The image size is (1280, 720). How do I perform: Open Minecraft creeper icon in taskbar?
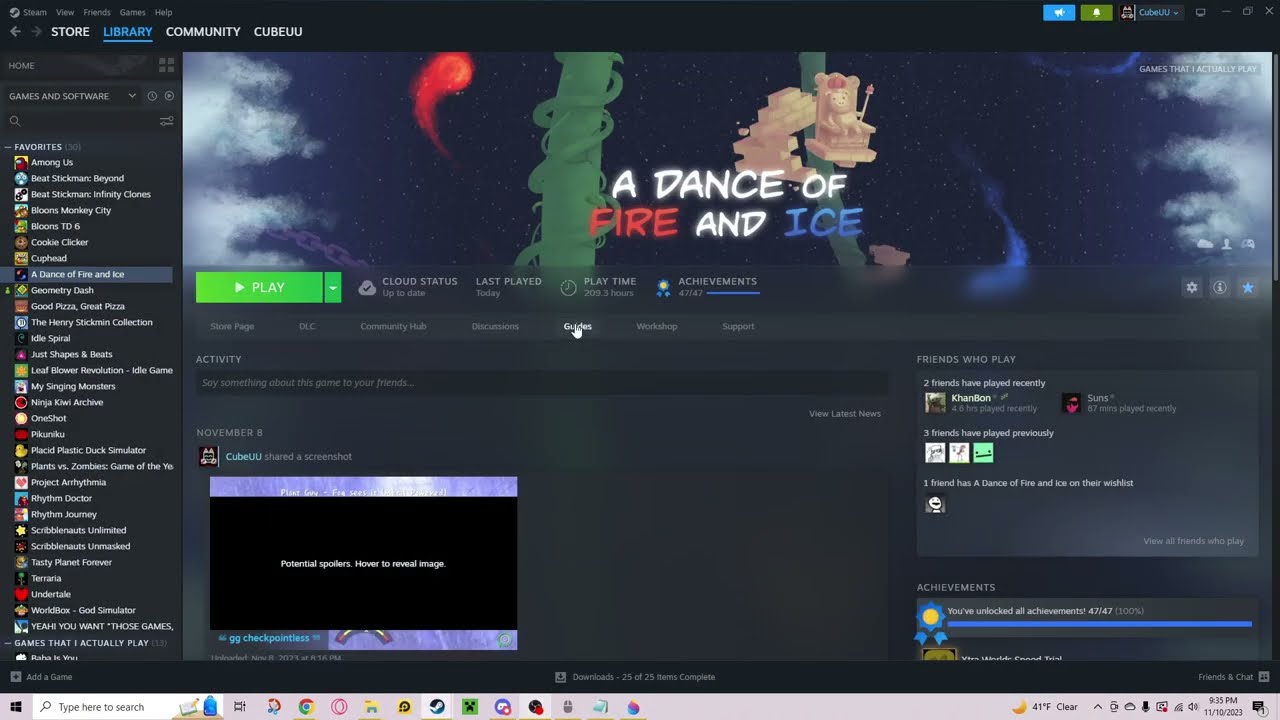click(470, 707)
